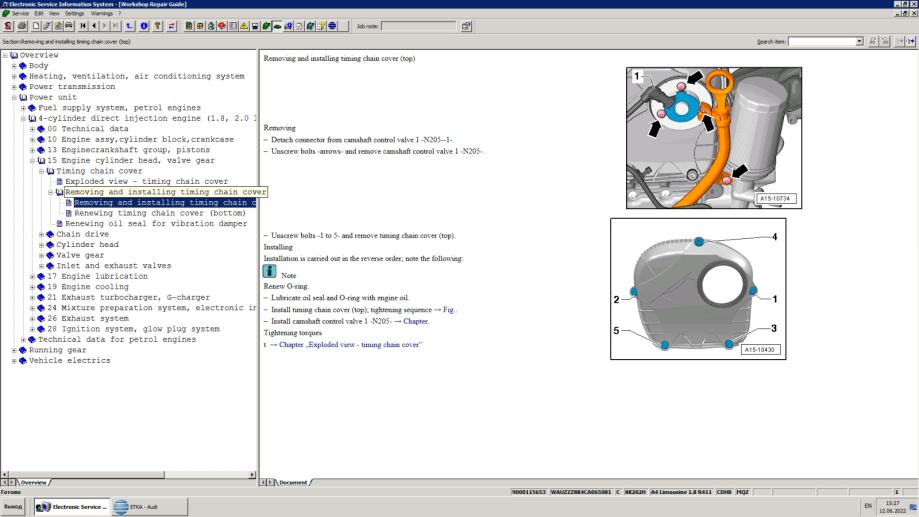Open the Search item dropdown arrow

point(861,41)
